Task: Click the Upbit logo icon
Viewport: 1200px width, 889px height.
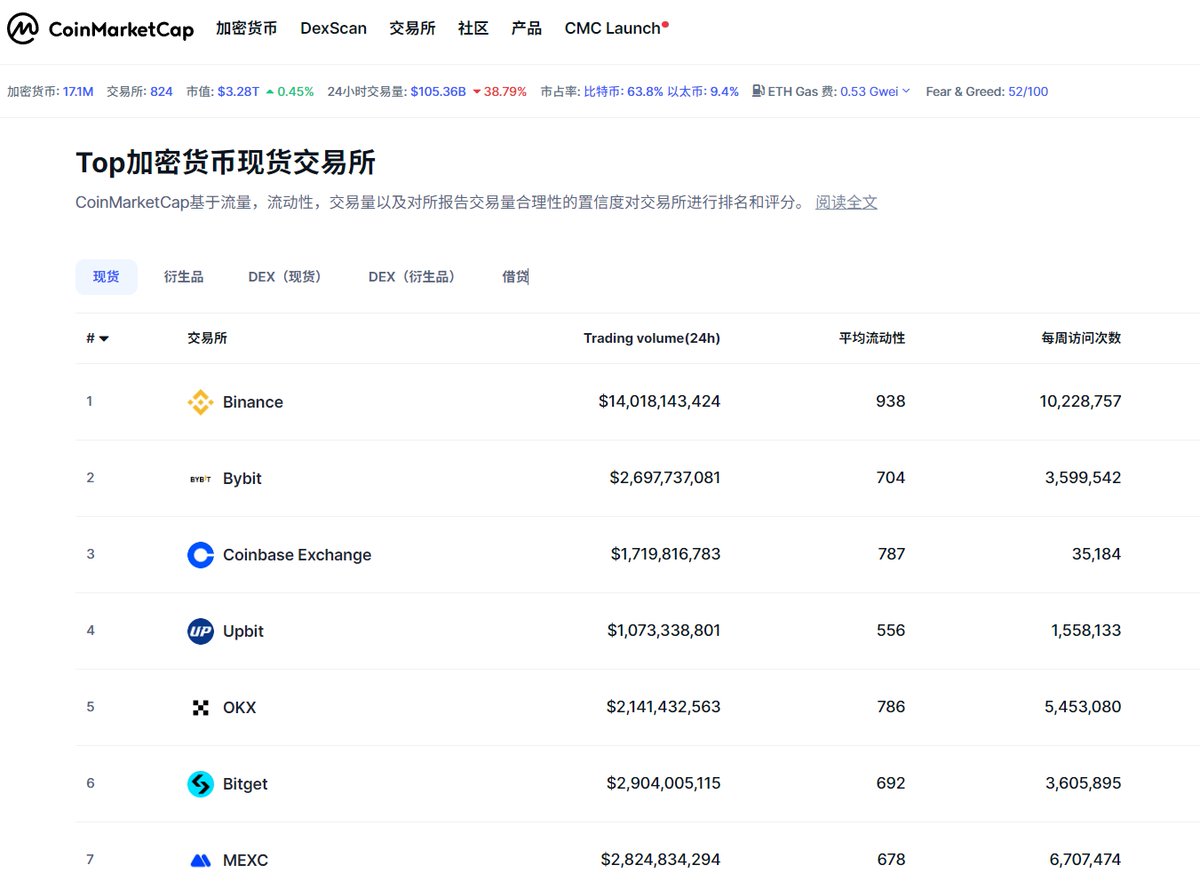Action: tap(200, 631)
